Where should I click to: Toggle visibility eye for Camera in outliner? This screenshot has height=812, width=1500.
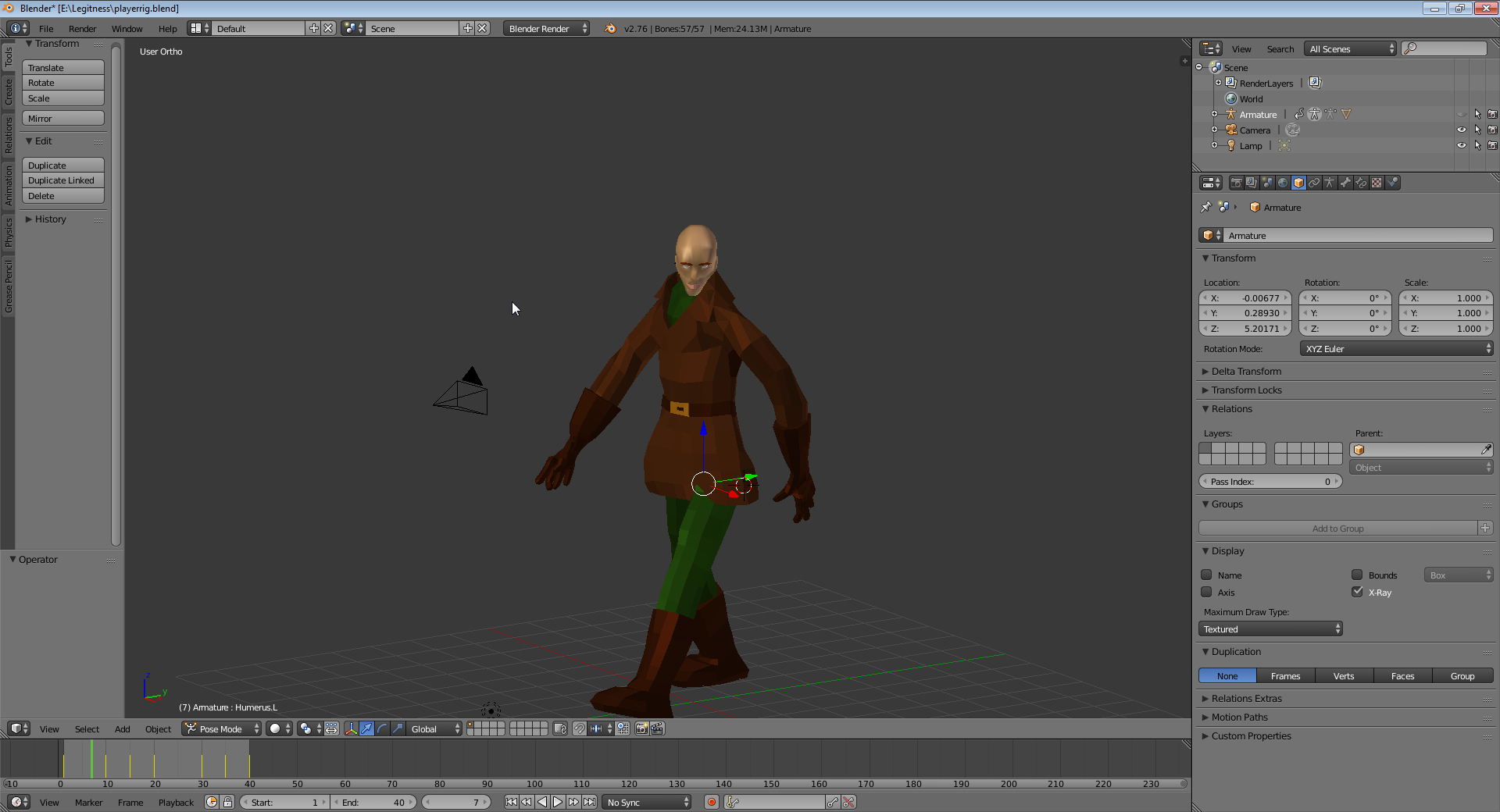[1461, 130]
